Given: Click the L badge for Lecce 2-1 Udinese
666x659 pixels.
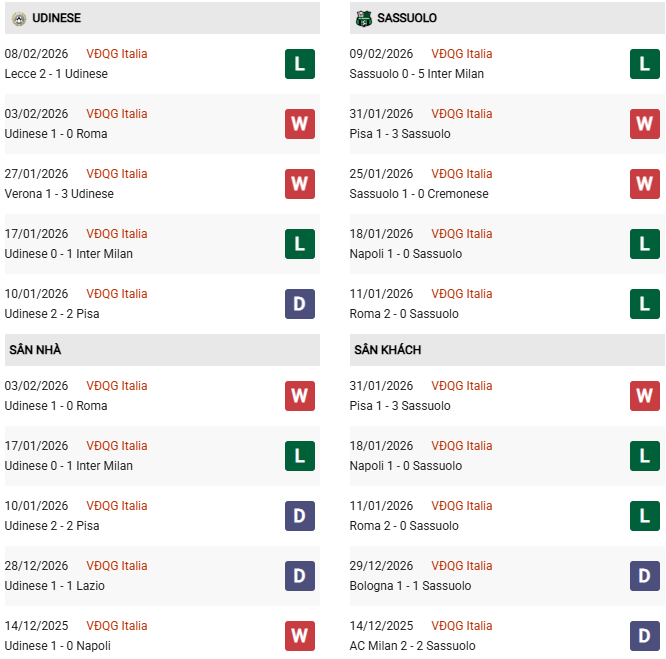Looking at the screenshot, I should (x=300, y=64).
